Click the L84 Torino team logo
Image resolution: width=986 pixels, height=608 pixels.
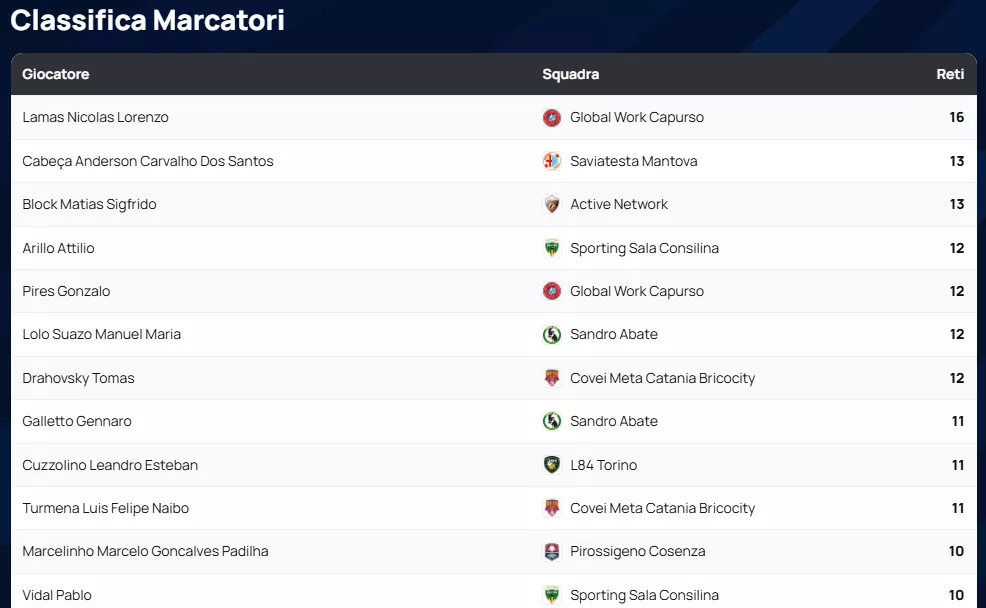coord(552,465)
